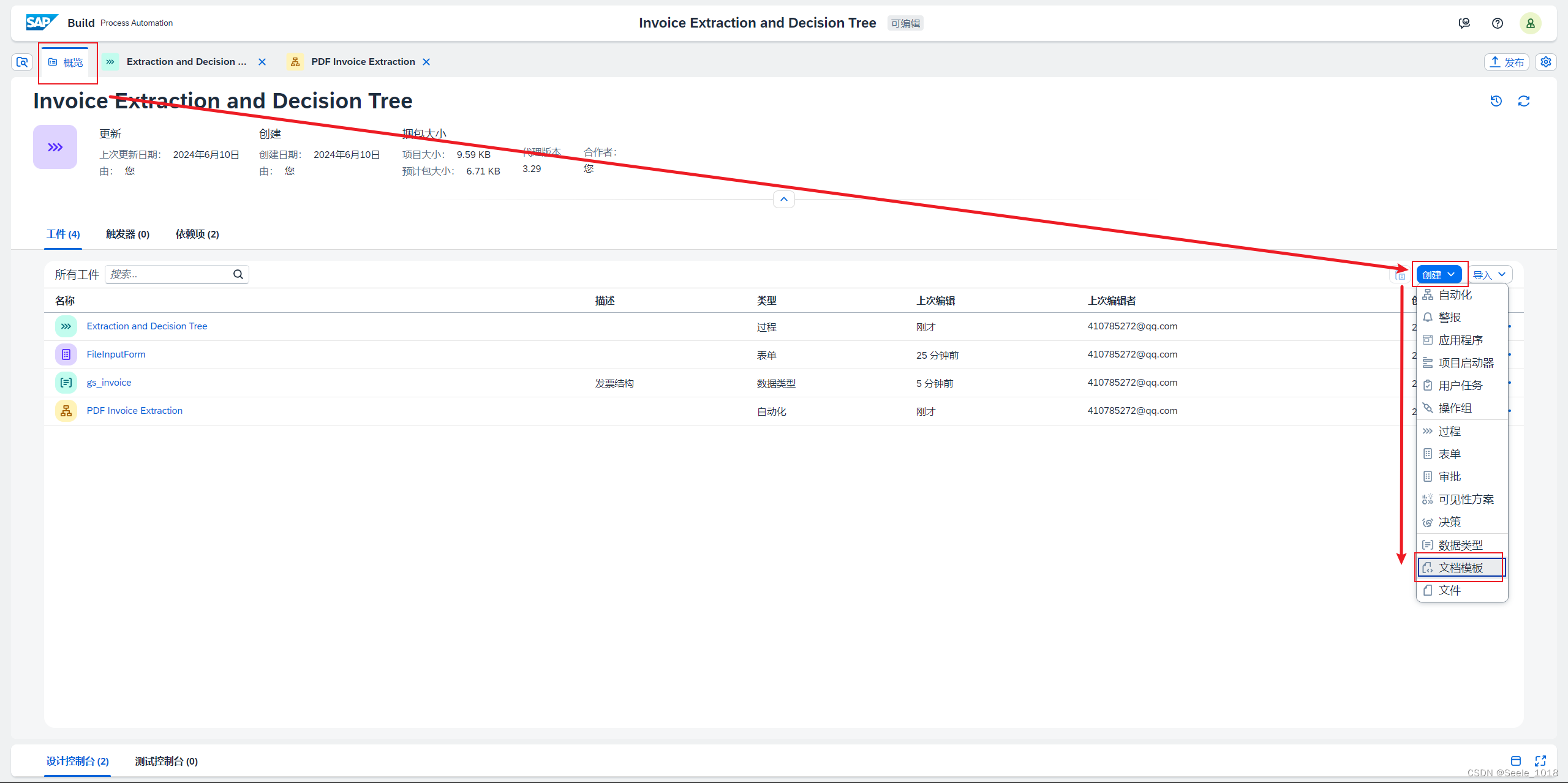This screenshot has width=1568, height=783.
Task: Click the 名称 column header
Action: pos(65,301)
